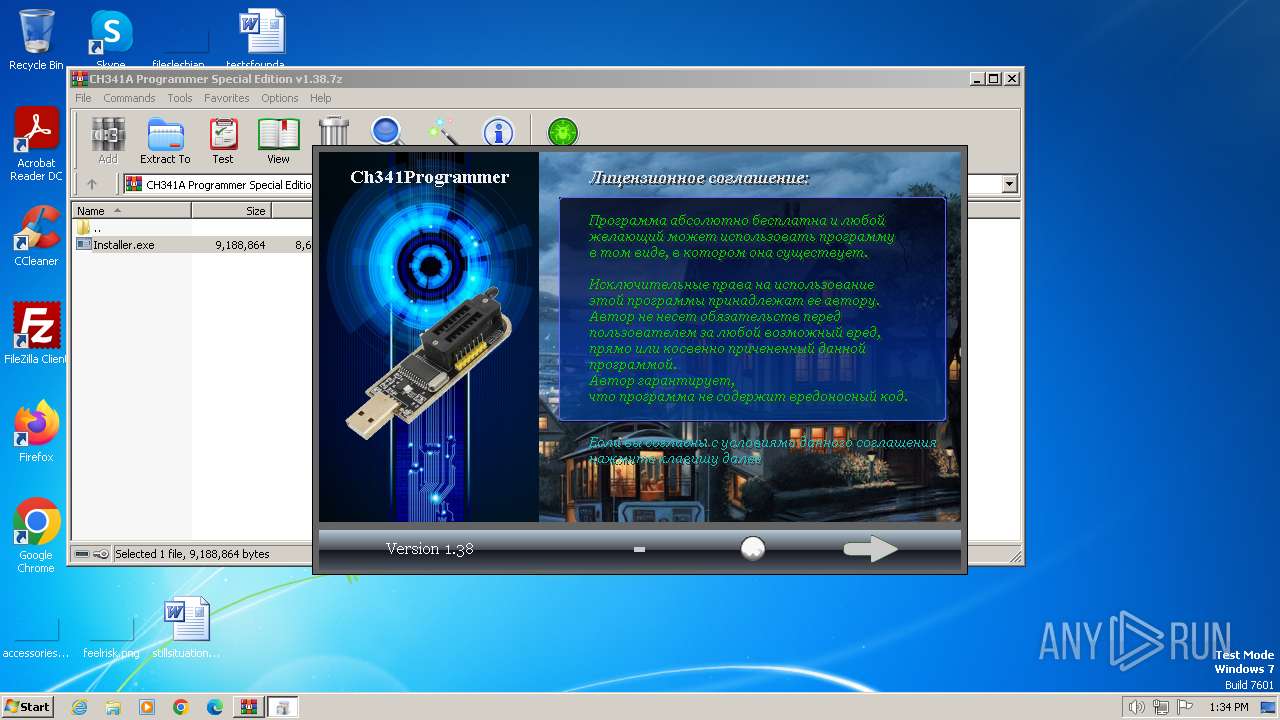Switch to WinRAR taskbar button

[x=248, y=707]
